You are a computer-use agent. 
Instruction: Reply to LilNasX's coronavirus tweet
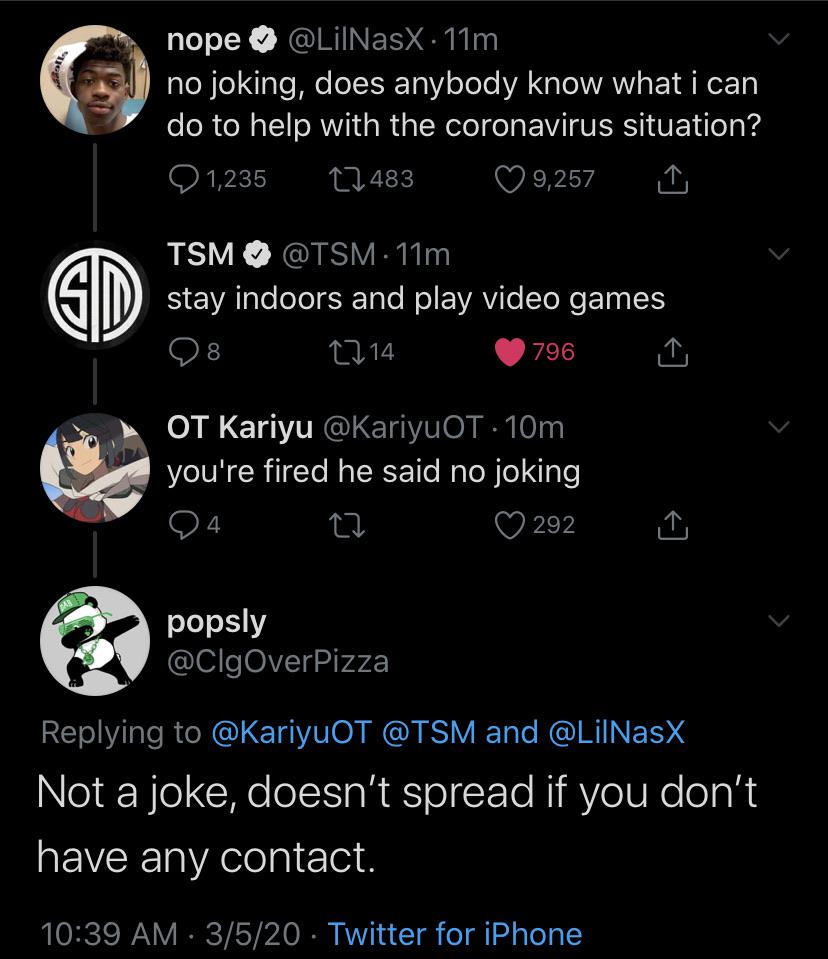[x=184, y=179]
